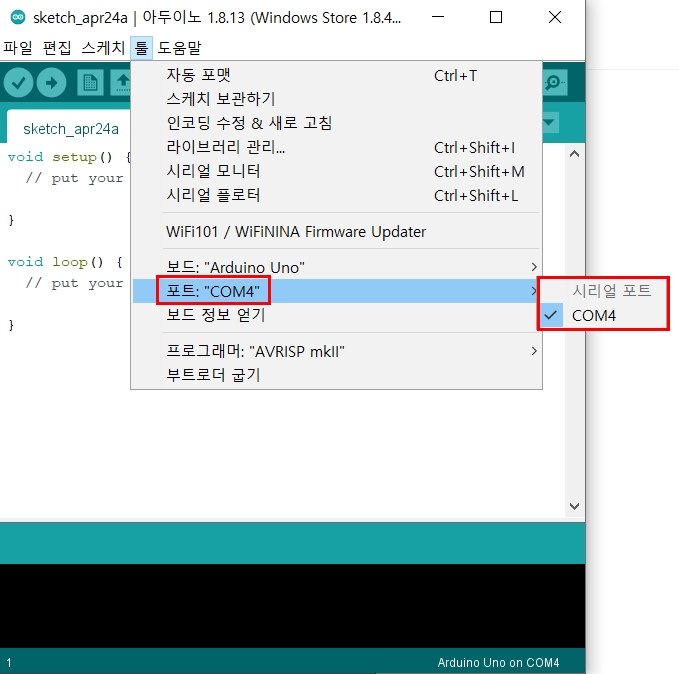
Task: Click editor scrollbar down arrow
Action: [x=575, y=506]
